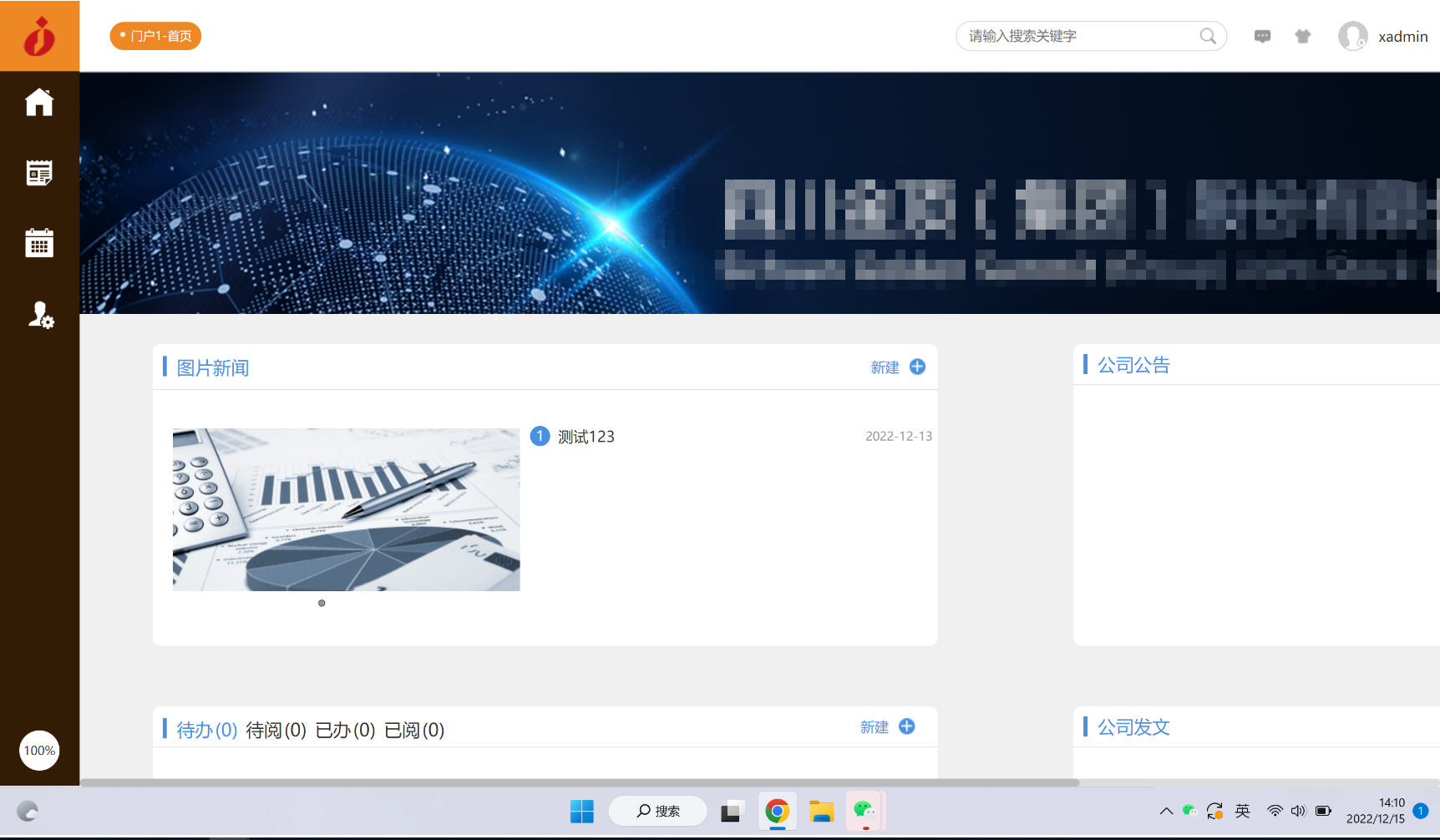Click the 公司发文 panel title
This screenshot has width=1440, height=840.
click(1133, 727)
